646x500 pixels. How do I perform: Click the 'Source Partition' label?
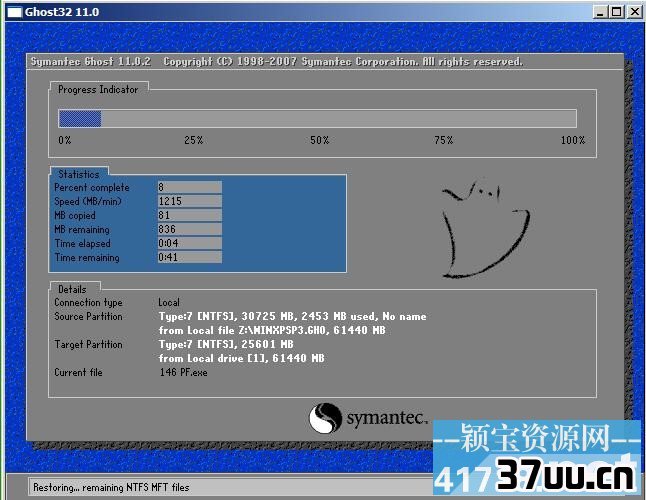[x=89, y=316]
